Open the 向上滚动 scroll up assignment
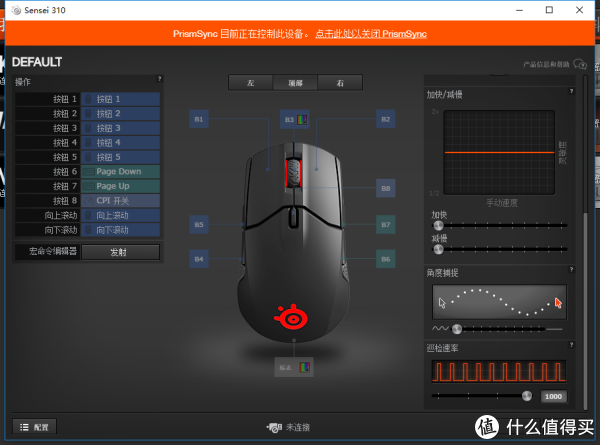Viewport: 600px width, 445px height. [x=120, y=215]
